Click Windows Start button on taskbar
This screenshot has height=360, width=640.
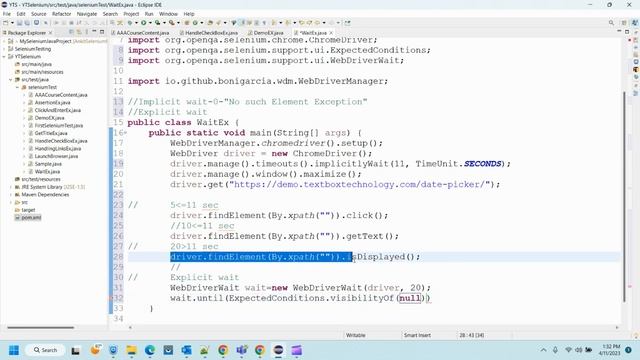click(14, 350)
